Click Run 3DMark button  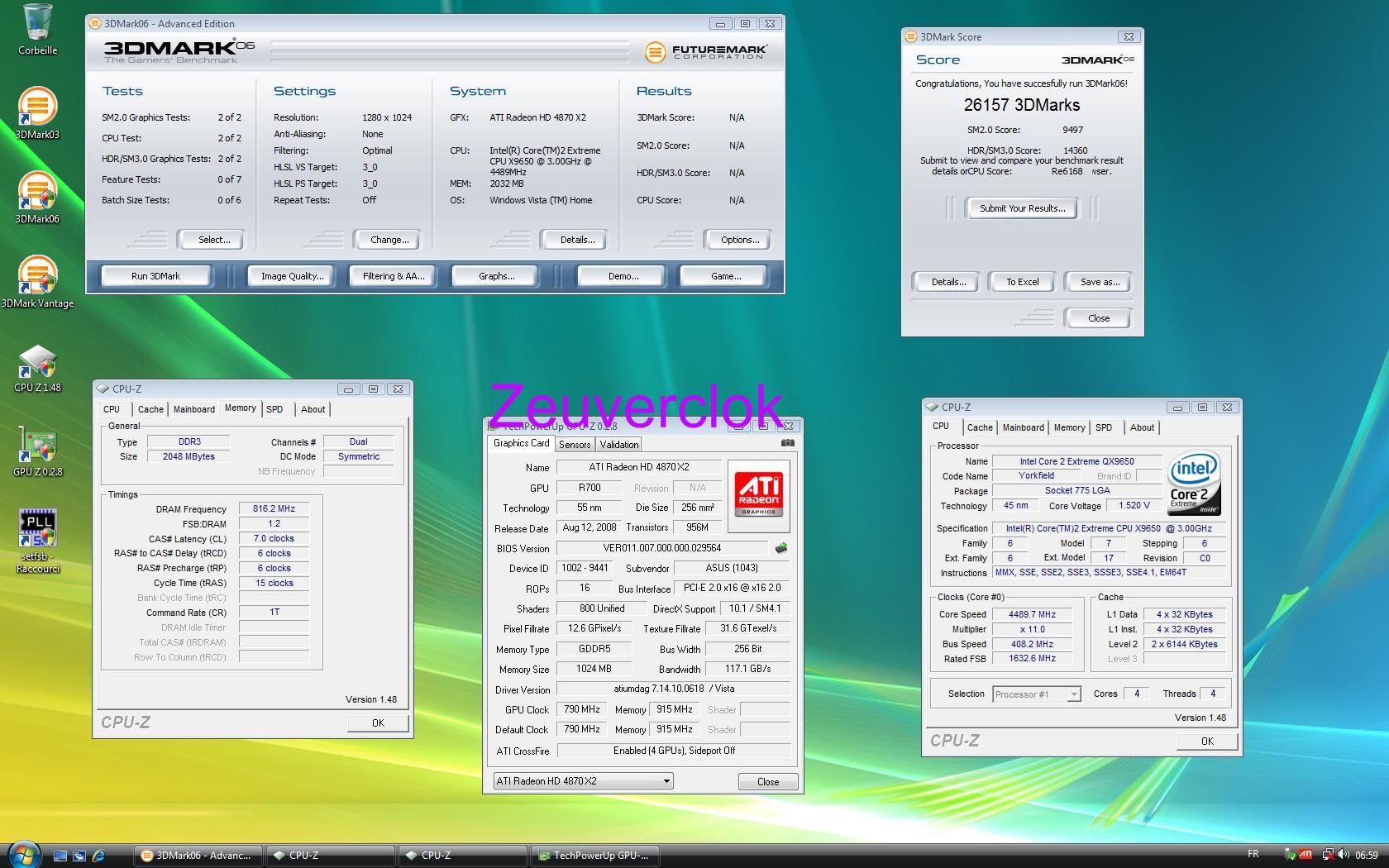pyautogui.click(x=155, y=276)
